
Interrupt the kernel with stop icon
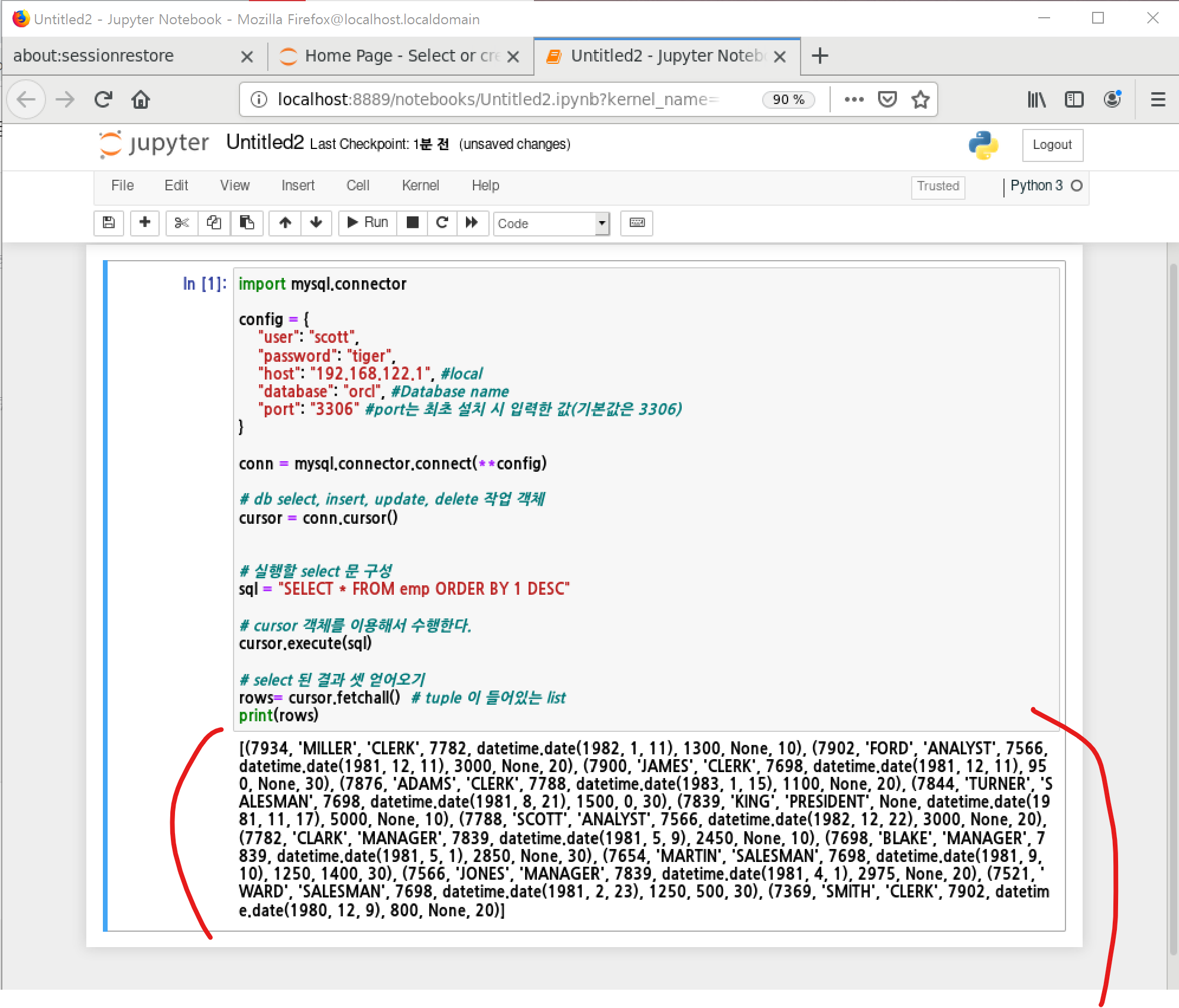413,223
